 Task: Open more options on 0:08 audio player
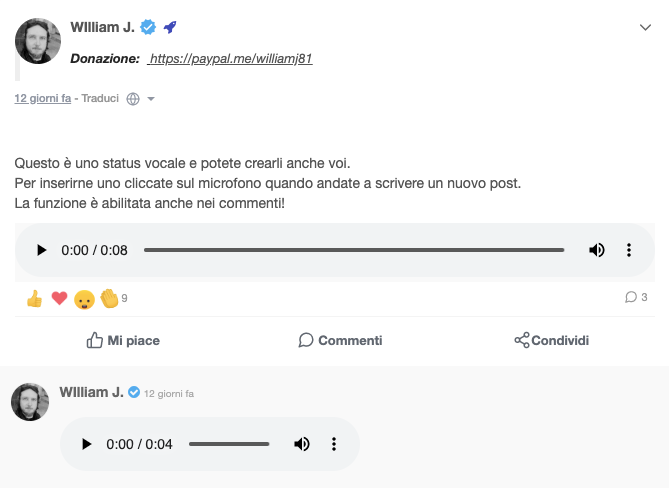[628, 250]
